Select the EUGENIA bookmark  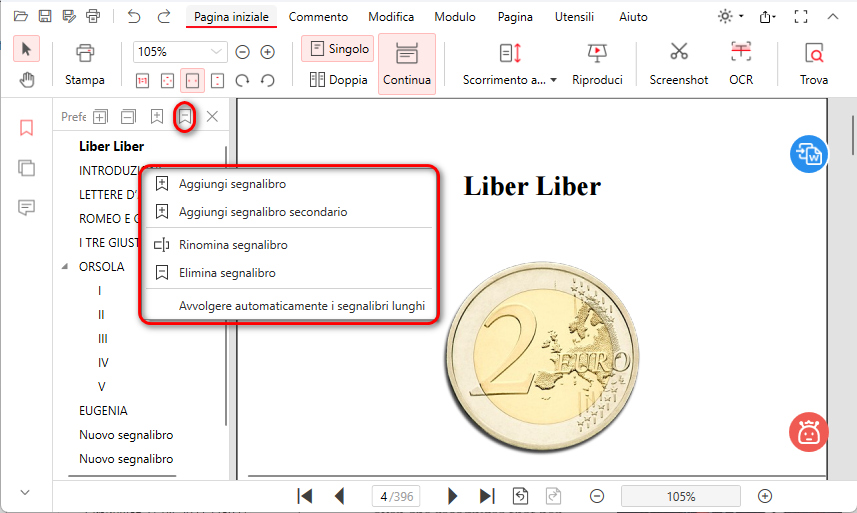click(103, 411)
